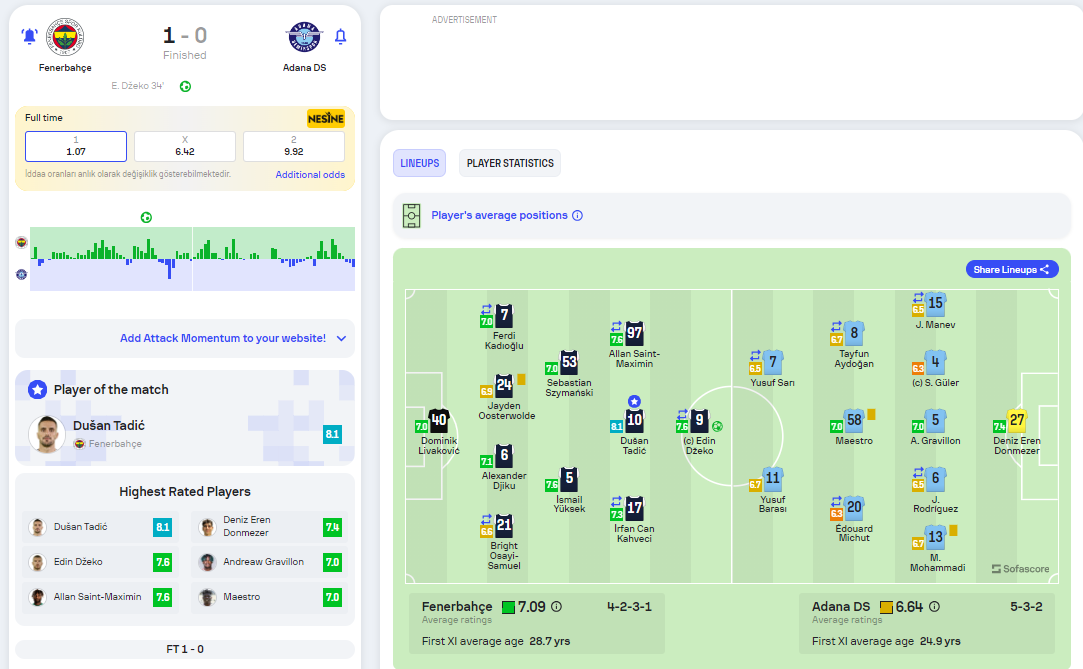This screenshot has width=1083, height=669.
Task: Select Sebastian Szymański jersey 53
Action: (569, 362)
